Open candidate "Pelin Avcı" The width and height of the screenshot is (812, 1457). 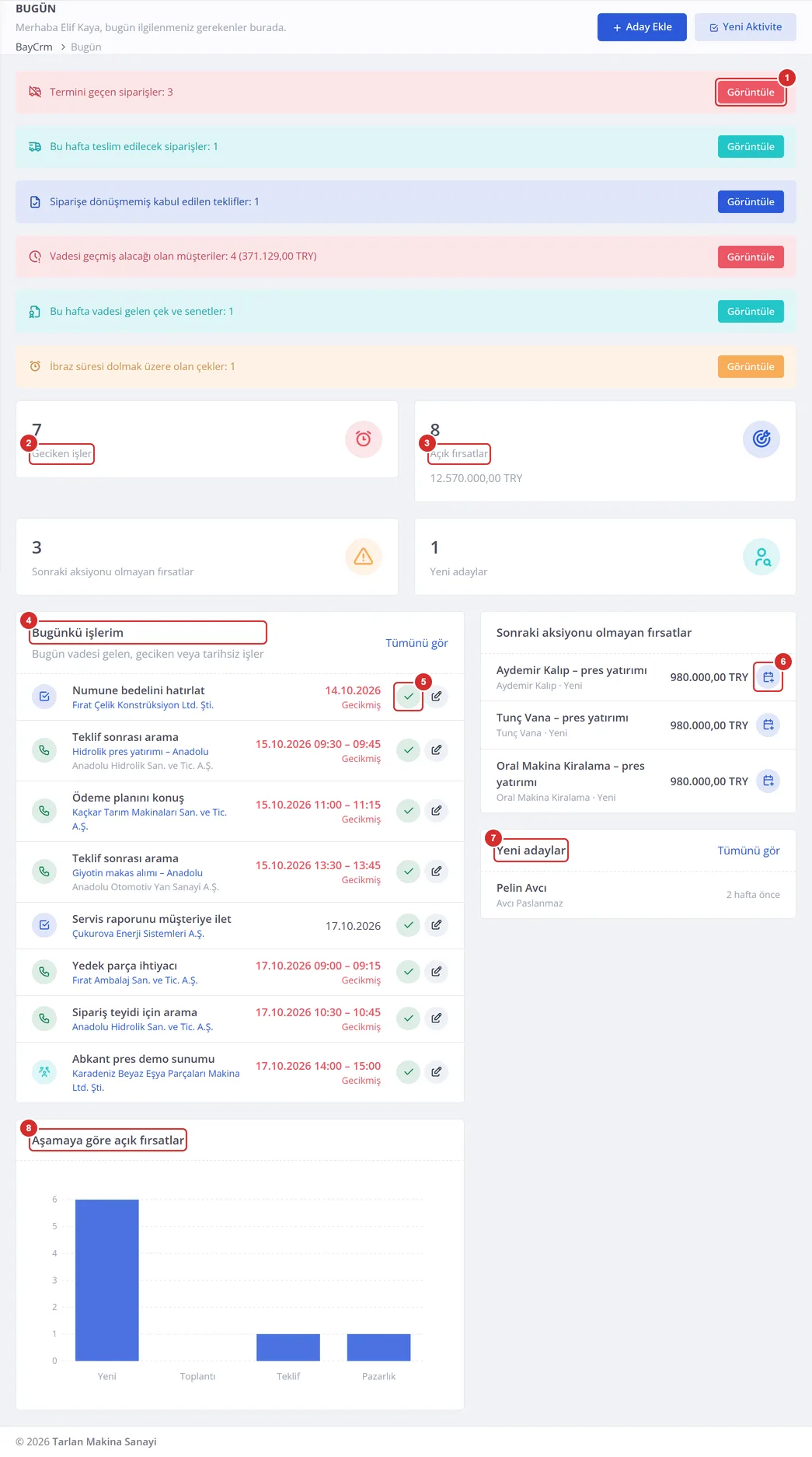(521, 888)
